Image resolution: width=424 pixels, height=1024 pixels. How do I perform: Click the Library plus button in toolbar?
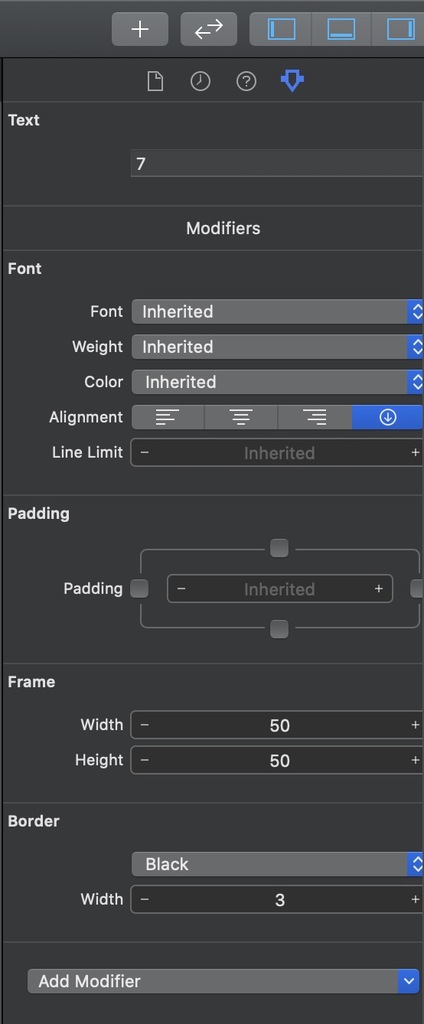[x=140, y=29]
